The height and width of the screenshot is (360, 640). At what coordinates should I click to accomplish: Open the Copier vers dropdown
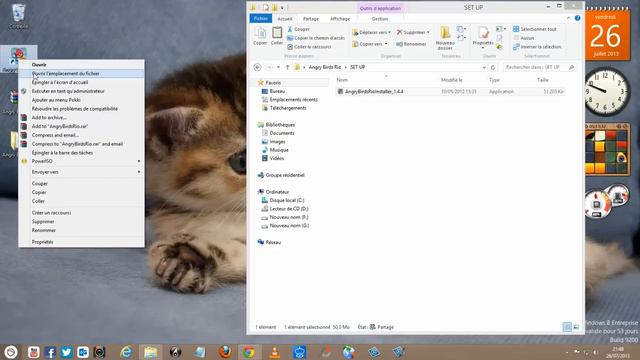point(370,44)
